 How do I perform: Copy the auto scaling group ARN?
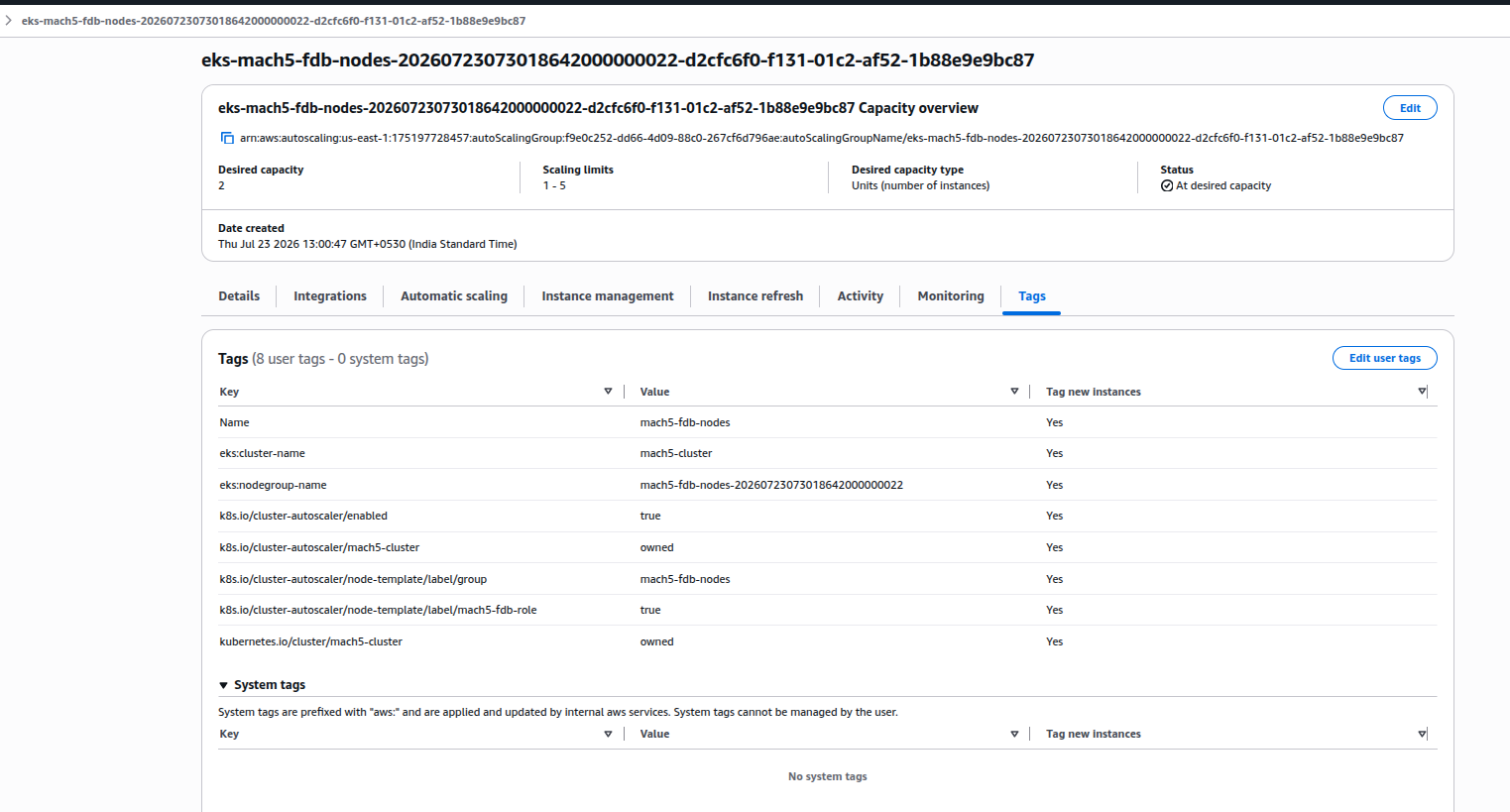point(227,138)
